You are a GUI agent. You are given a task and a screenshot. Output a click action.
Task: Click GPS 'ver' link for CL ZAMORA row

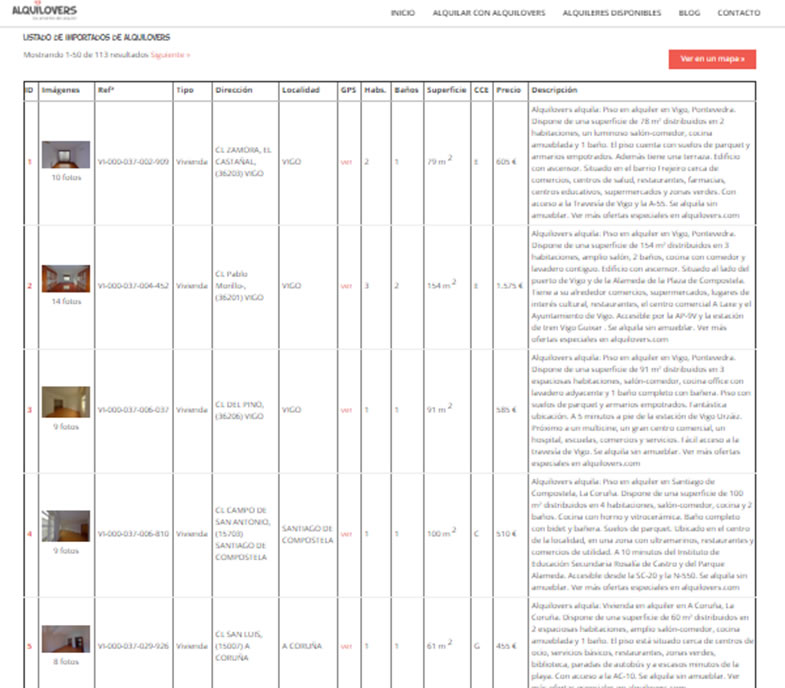pyautogui.click(x=346, y=162)
